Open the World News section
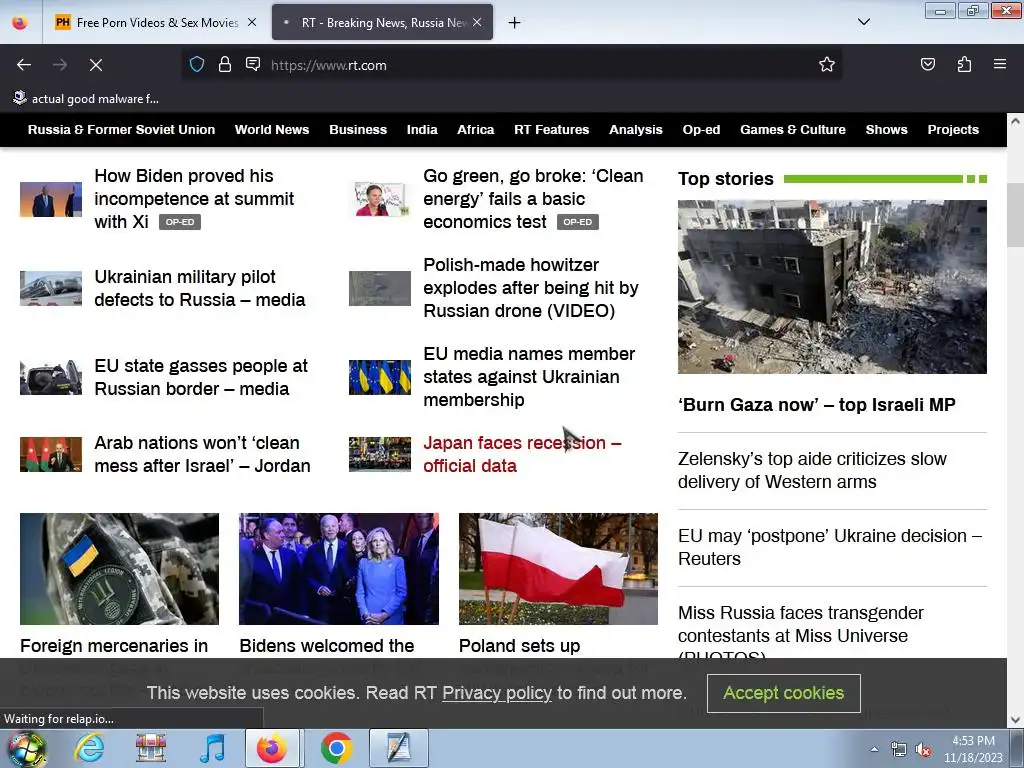The width and height of the screenshot is (1024, 768). coord(272,129)
